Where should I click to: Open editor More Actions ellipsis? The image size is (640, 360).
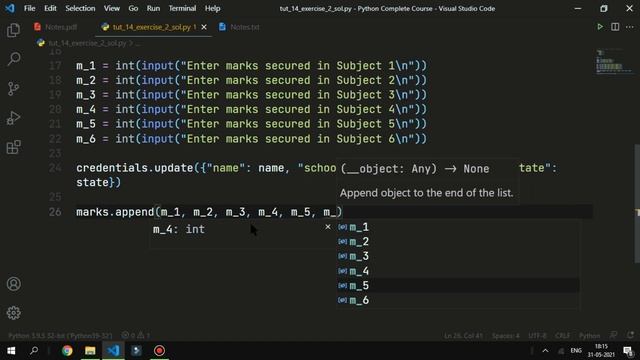(630, 27)
